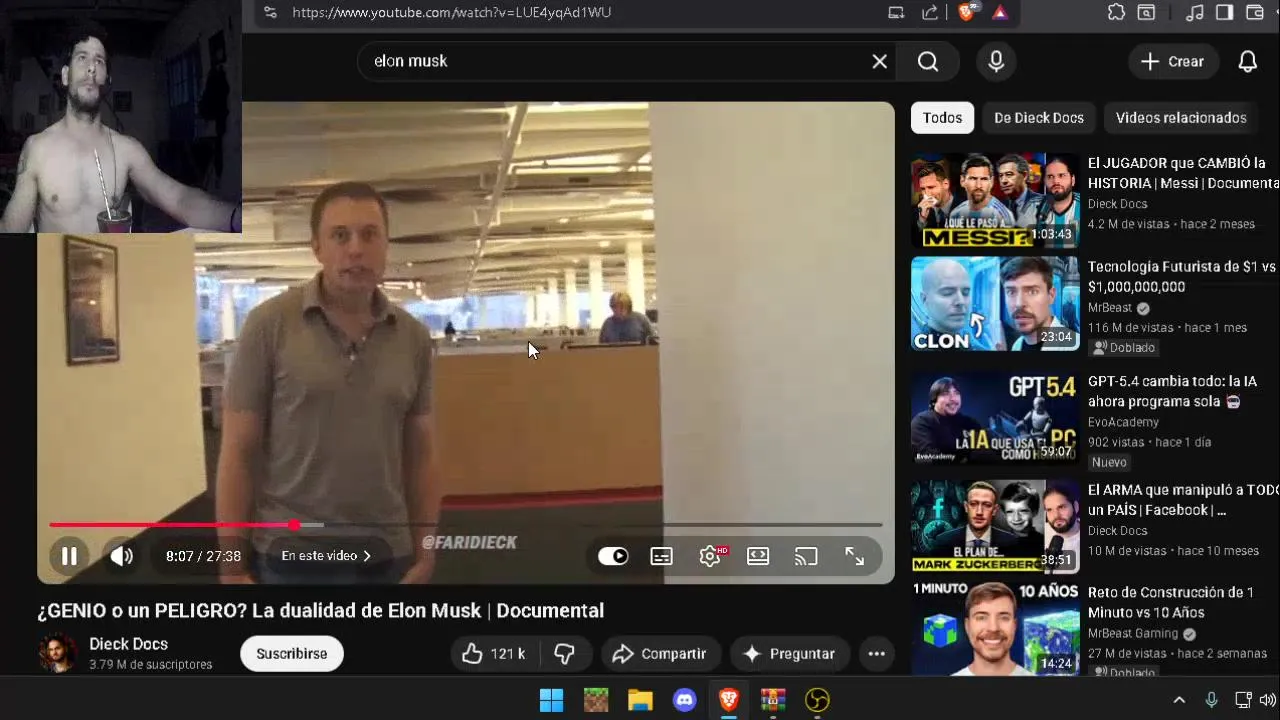The image size is (1280, 720).
Task: Open the three-dot more actions menu
Action: click(x=877, y=654)
